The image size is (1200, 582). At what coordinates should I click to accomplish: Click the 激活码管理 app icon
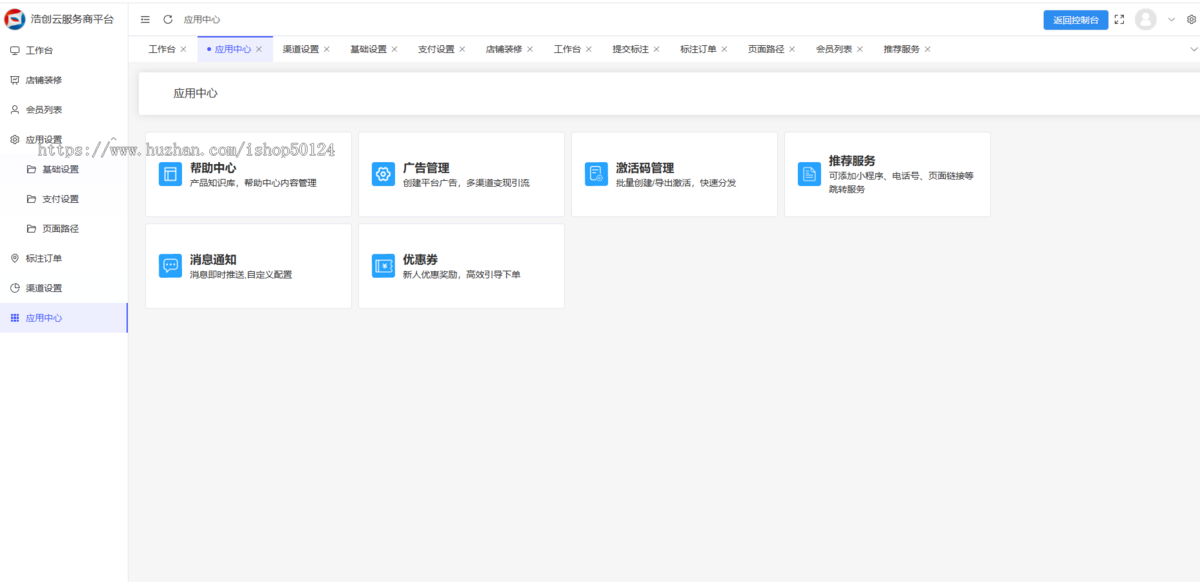(x=596, y=173)
